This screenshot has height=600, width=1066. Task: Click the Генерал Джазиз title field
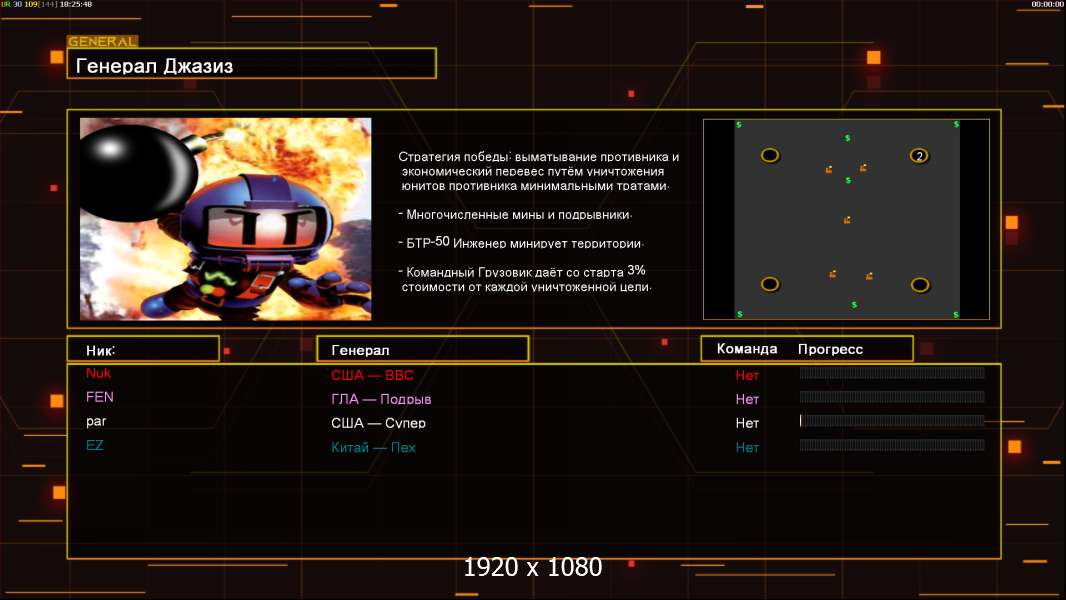251,64
